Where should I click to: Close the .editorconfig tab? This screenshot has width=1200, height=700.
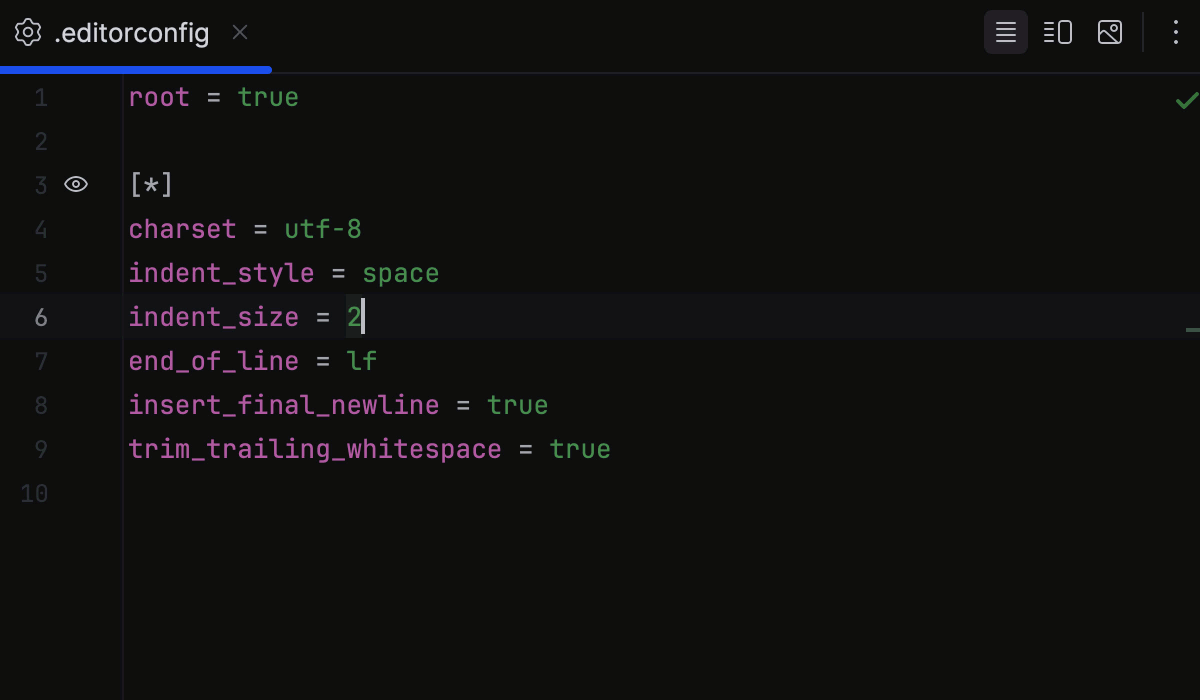[x=239, y=32]
